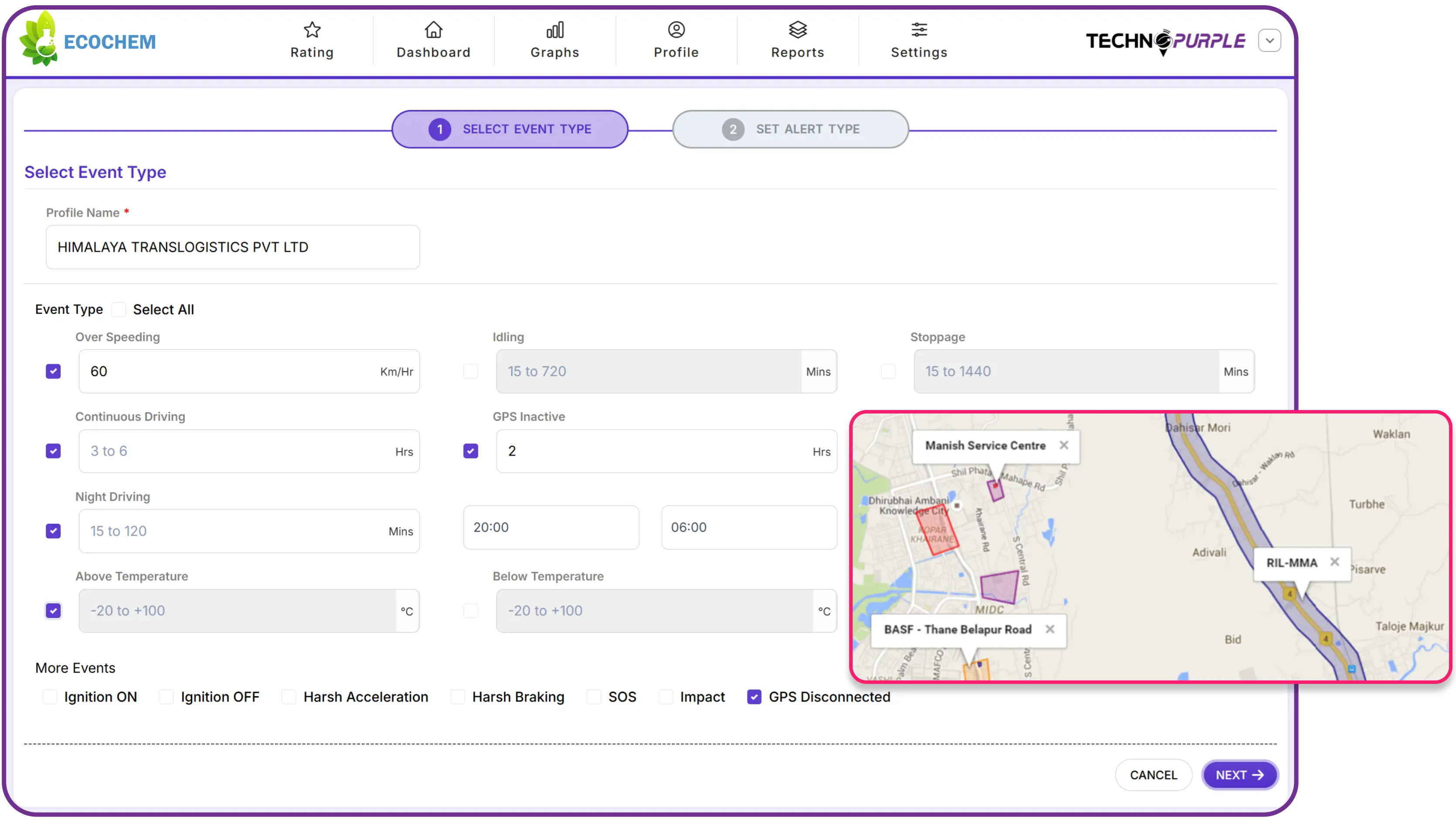The width and height of the screenshot is (1456, 820).
Task: Click the Ecochem logo
Action: tap(88, 40)
